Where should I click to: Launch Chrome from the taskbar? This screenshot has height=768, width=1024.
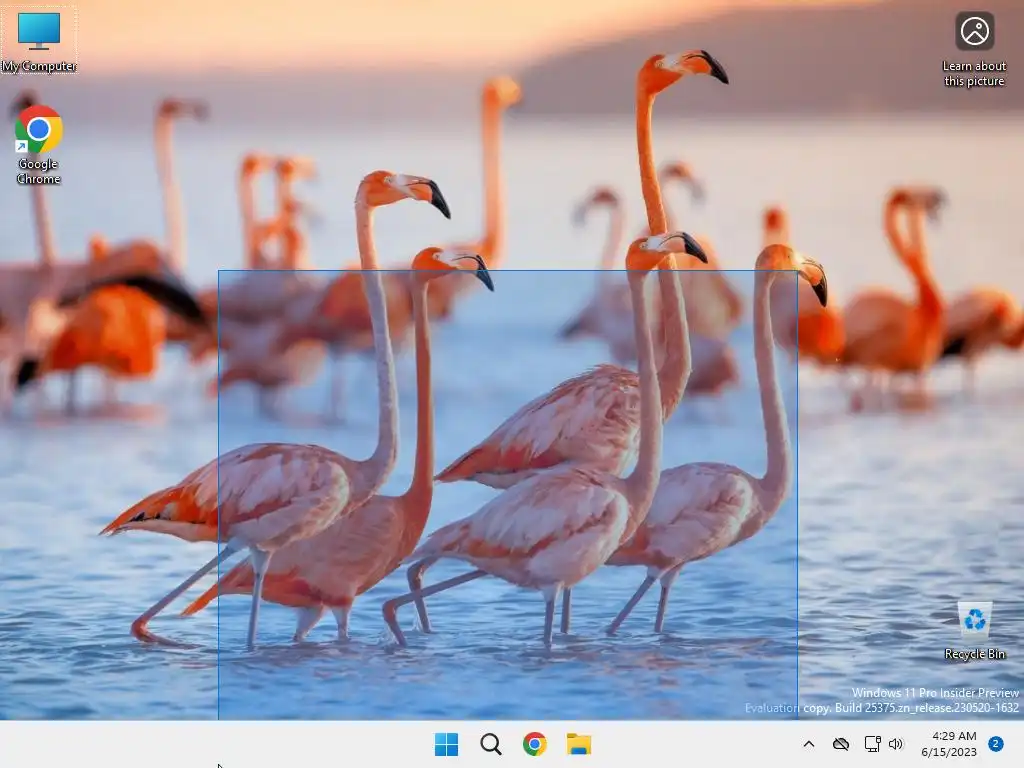534,744
